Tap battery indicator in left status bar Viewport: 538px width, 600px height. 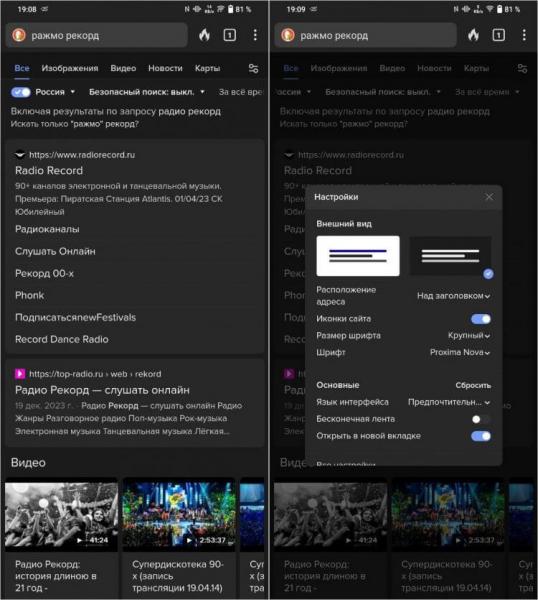pos(230,9)
